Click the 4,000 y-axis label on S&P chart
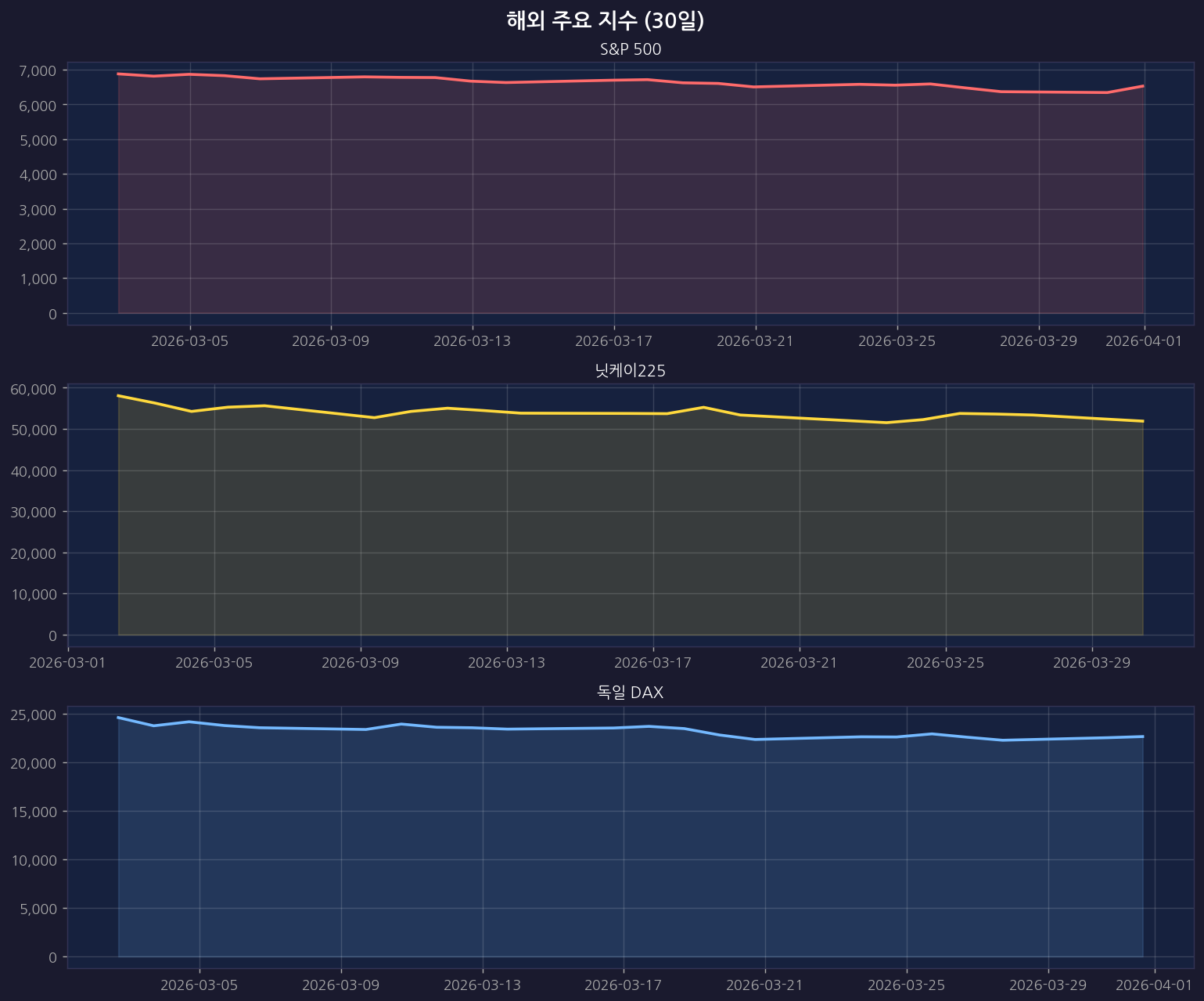 (38, 175)
